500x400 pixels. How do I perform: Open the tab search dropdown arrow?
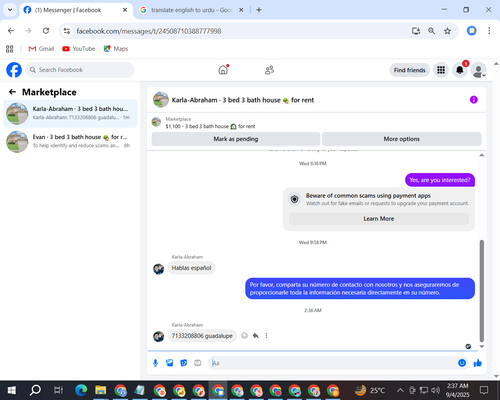10,10
